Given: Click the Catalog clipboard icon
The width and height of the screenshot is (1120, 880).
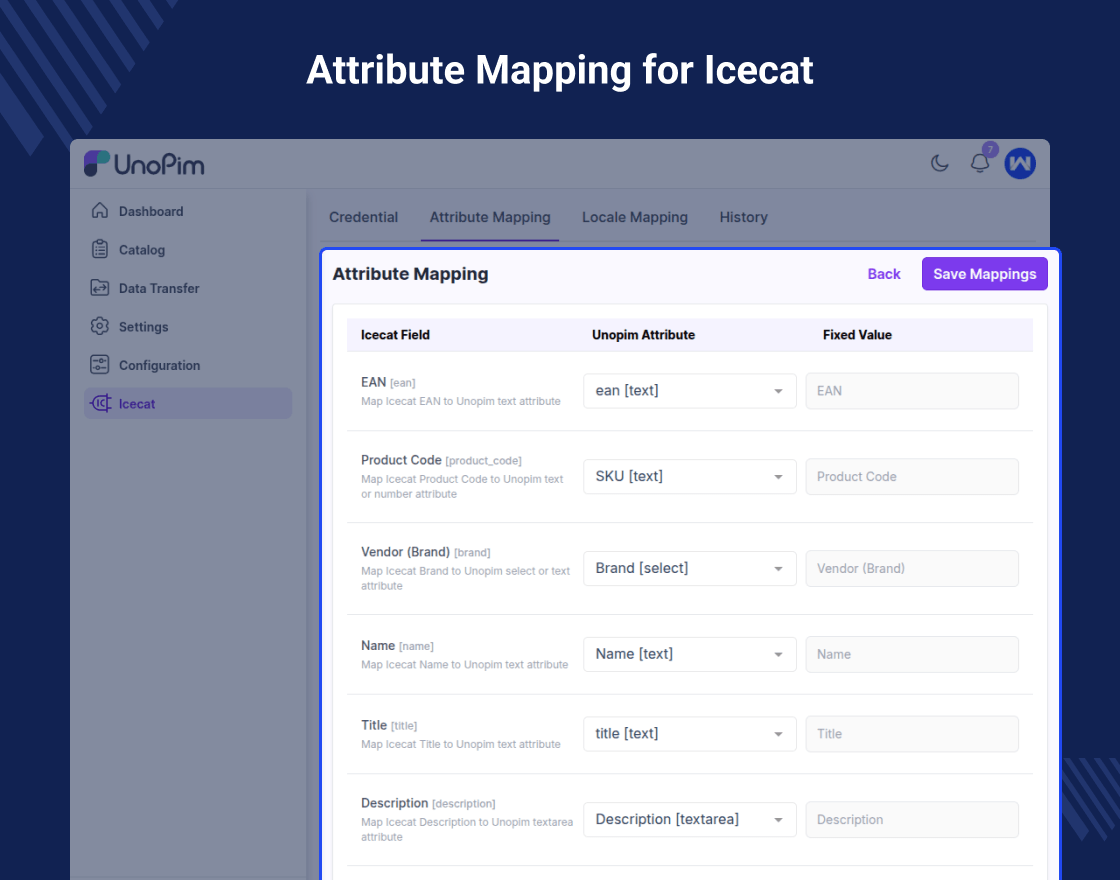Looking at the screenshot, I should coord(100,249).
